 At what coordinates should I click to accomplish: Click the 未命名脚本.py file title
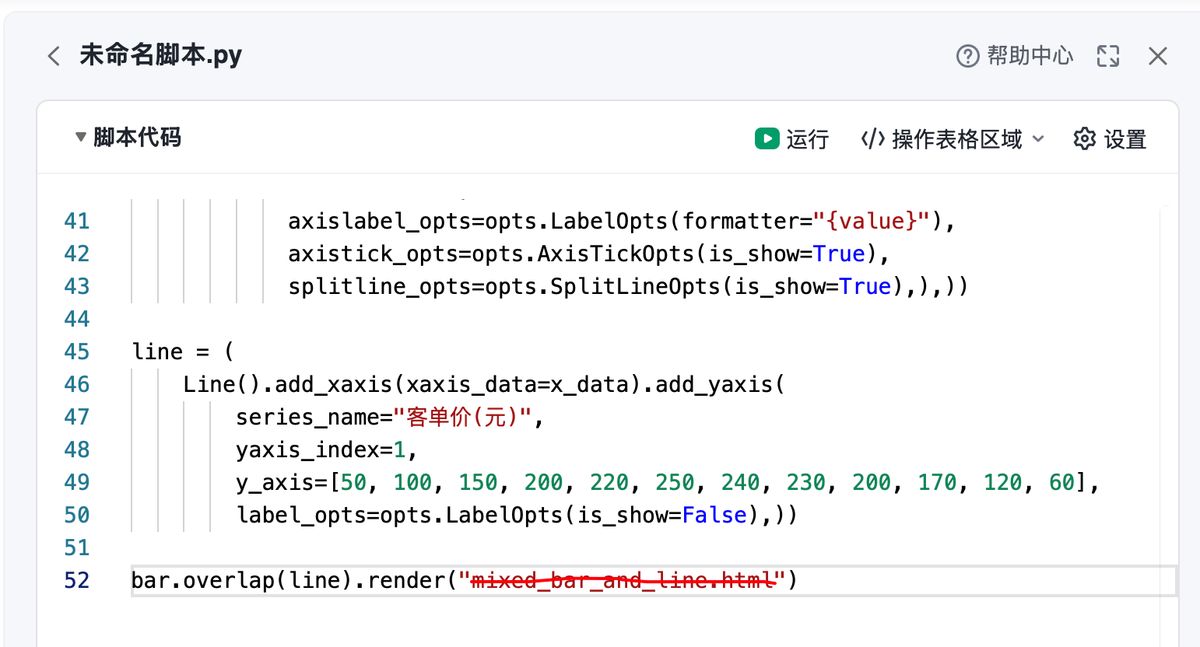(160, 55)
